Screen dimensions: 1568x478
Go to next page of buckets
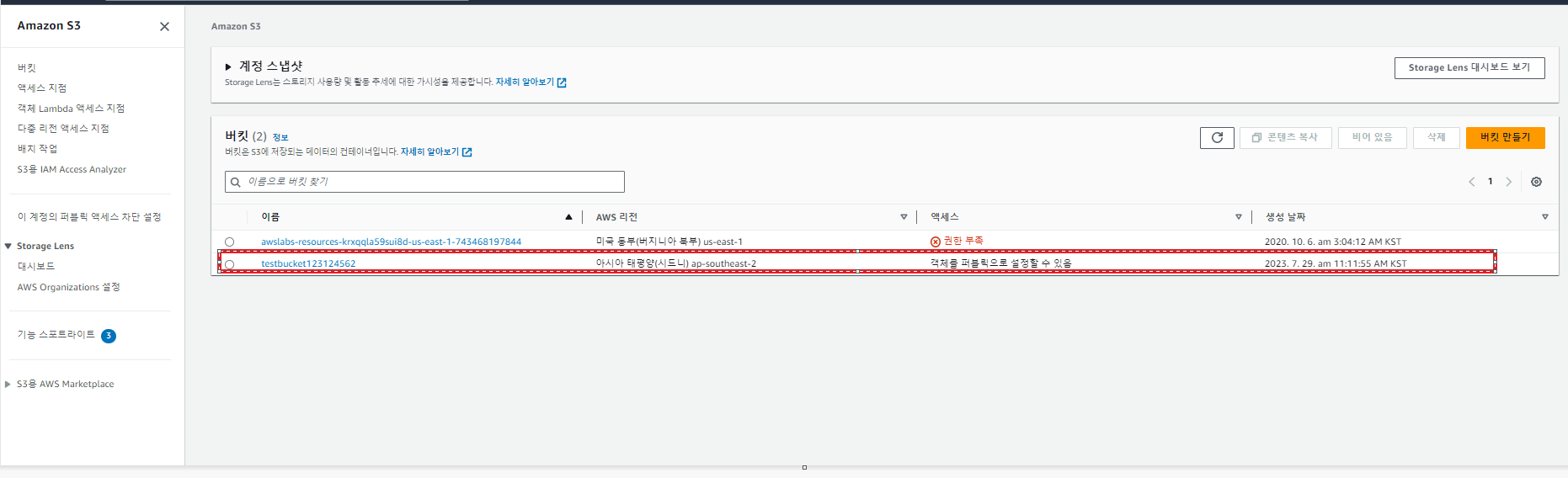tap(1508, 182)
